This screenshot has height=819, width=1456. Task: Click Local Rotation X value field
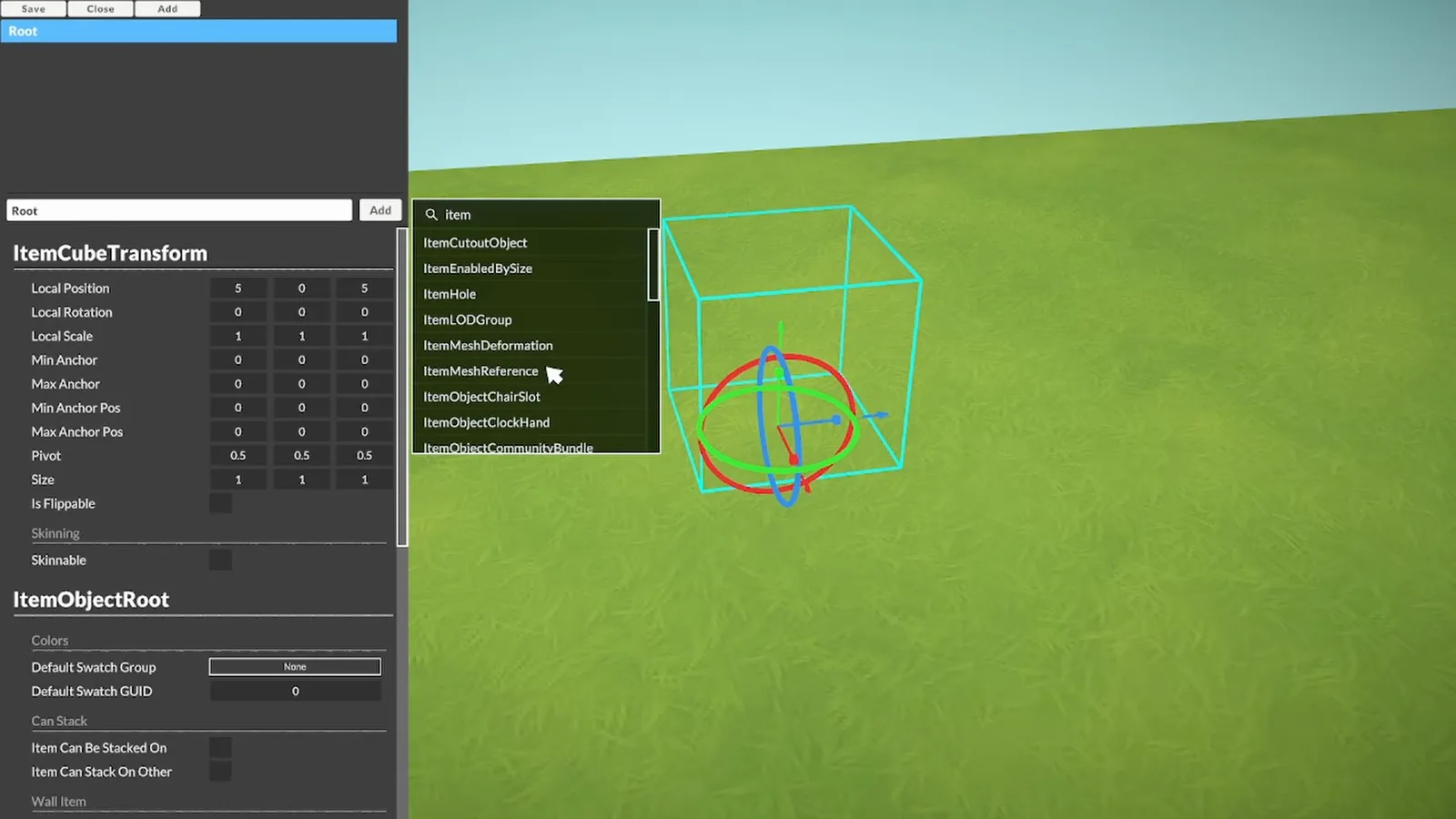point(238,312)
